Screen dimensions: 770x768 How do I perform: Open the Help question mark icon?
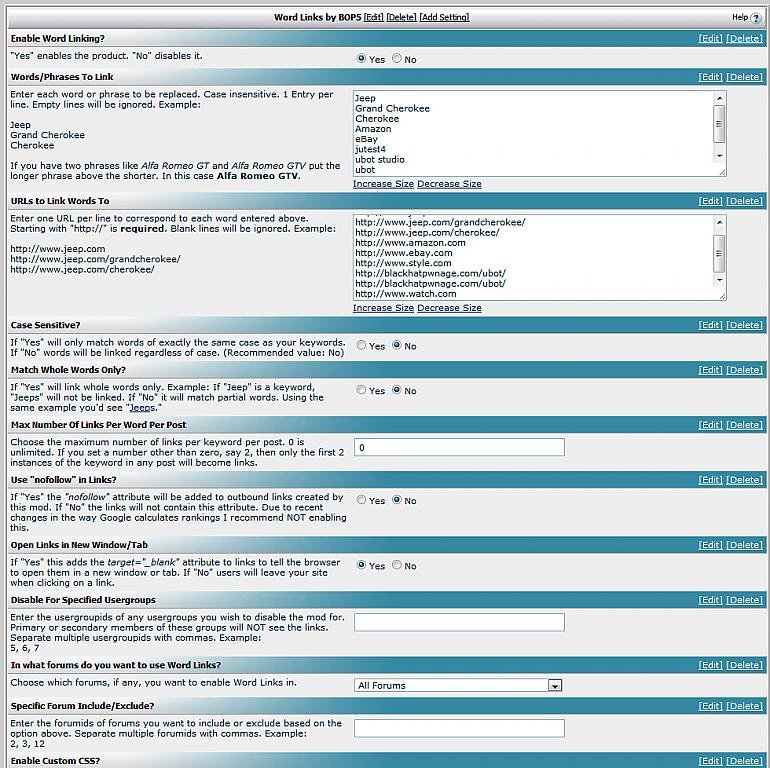(756, 18)
